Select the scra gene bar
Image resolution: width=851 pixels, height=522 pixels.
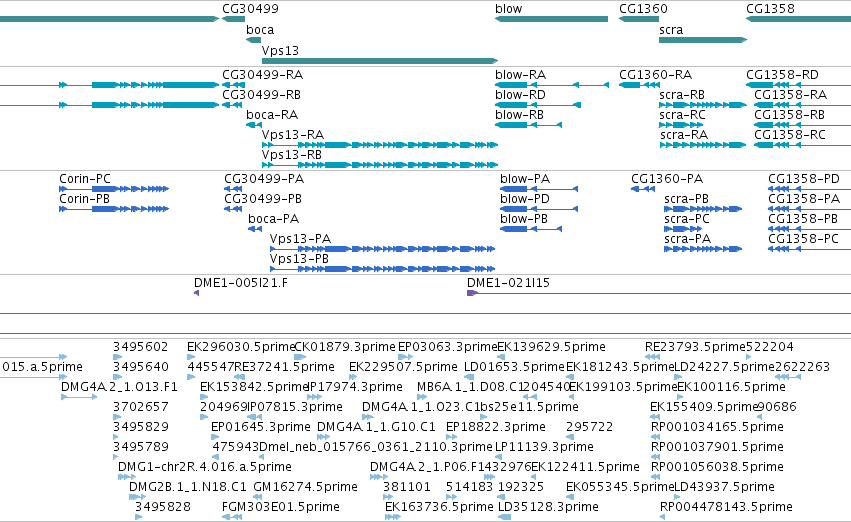(x=703, y=40)
